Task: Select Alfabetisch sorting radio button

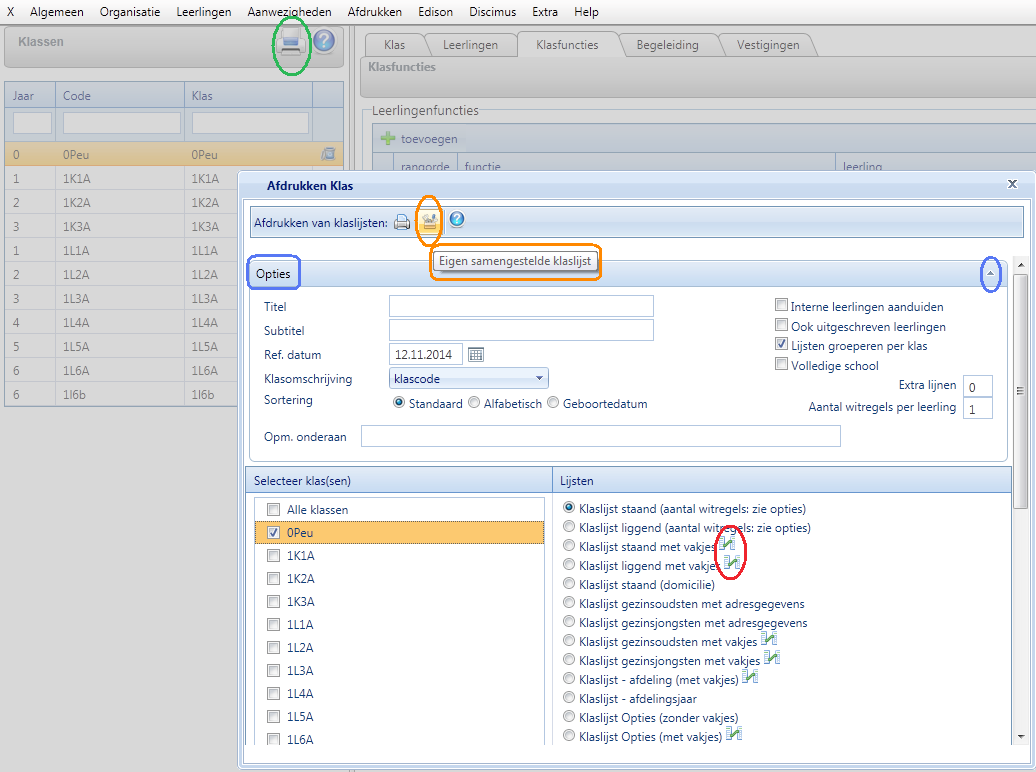Action: 474,404
